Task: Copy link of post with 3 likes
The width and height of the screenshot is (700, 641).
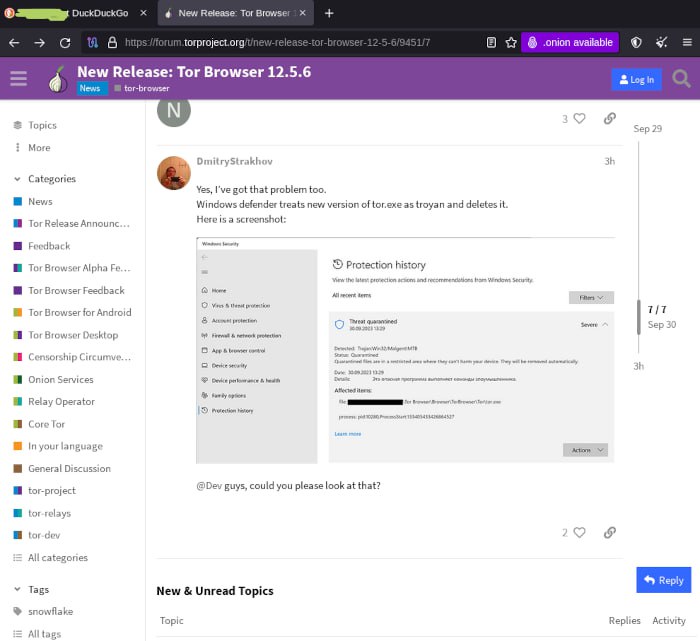Action: (x=610, y=118)
